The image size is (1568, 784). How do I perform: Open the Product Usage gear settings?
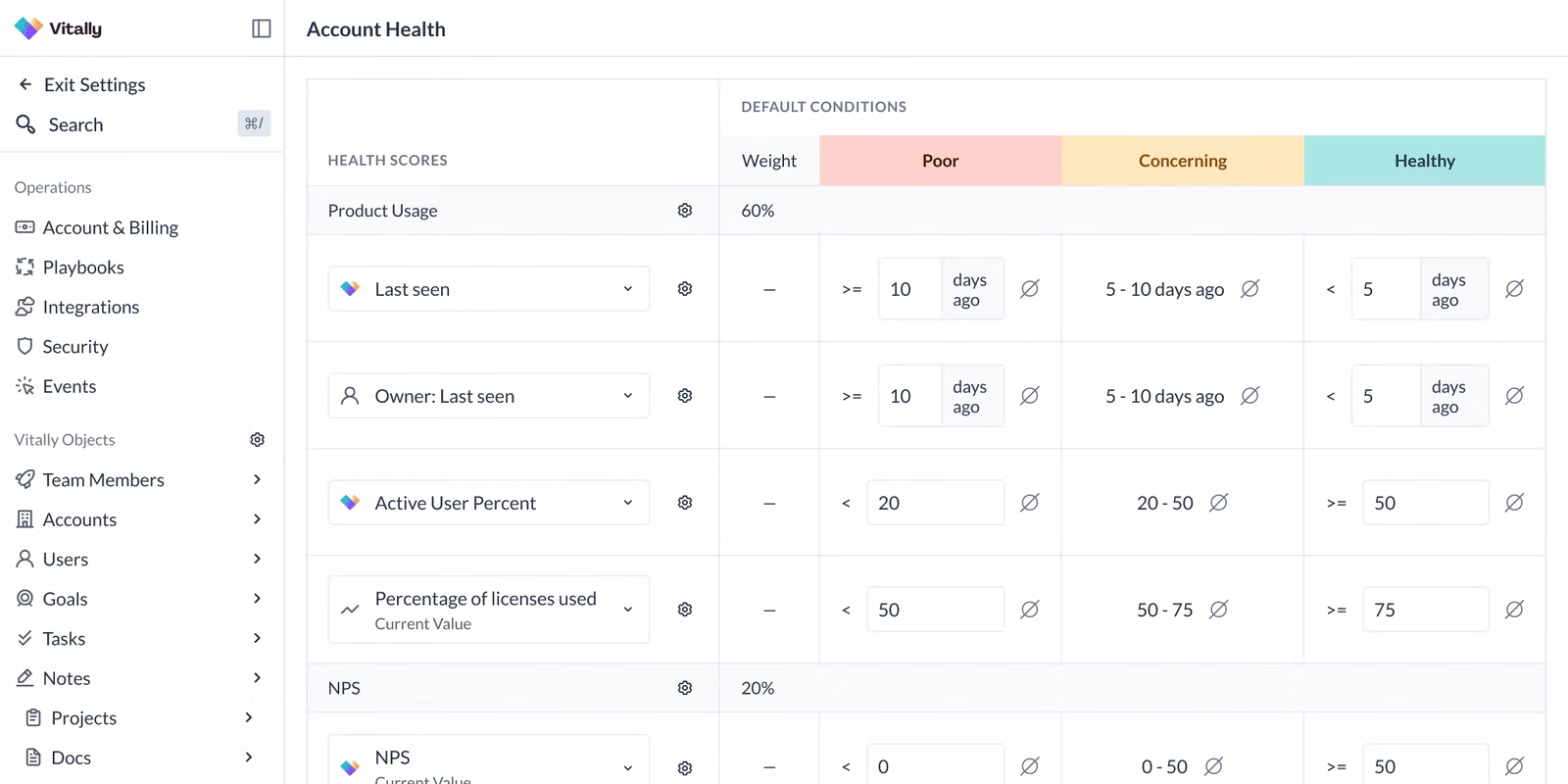point(685,211)
